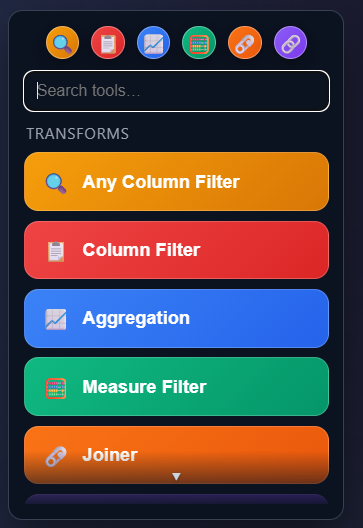Viewport: 363px width, 528px height.
Task: Click the magnifier icon inside Any Column Filter
Action: click(56, 183)
